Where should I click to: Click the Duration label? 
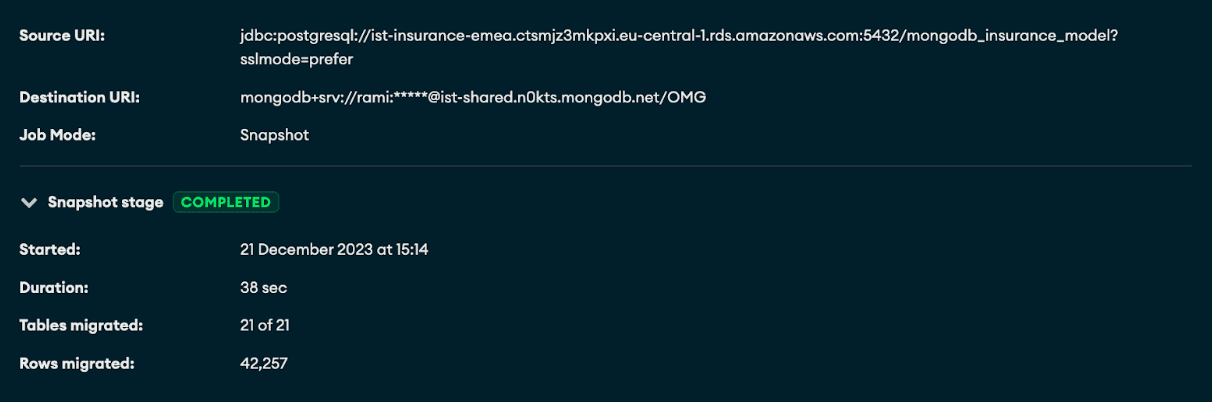(54, 288)
